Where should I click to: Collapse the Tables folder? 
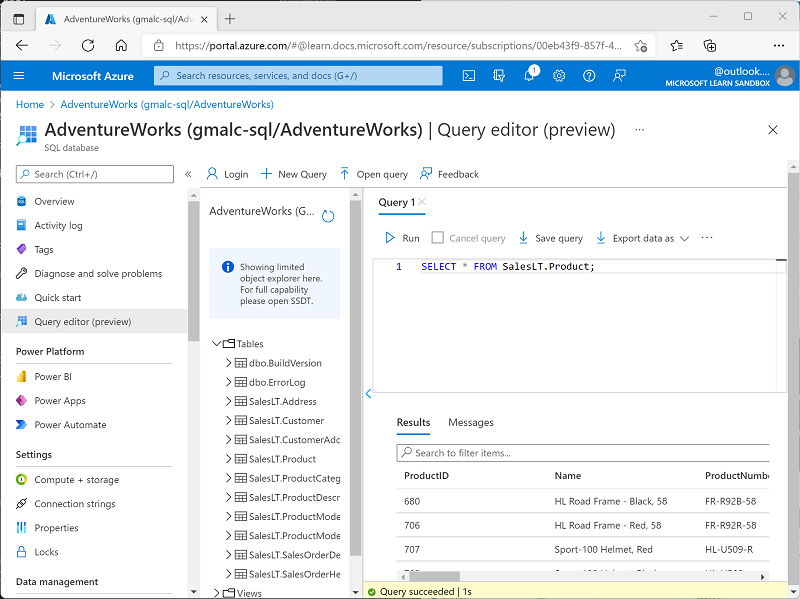tap(216, 344)
